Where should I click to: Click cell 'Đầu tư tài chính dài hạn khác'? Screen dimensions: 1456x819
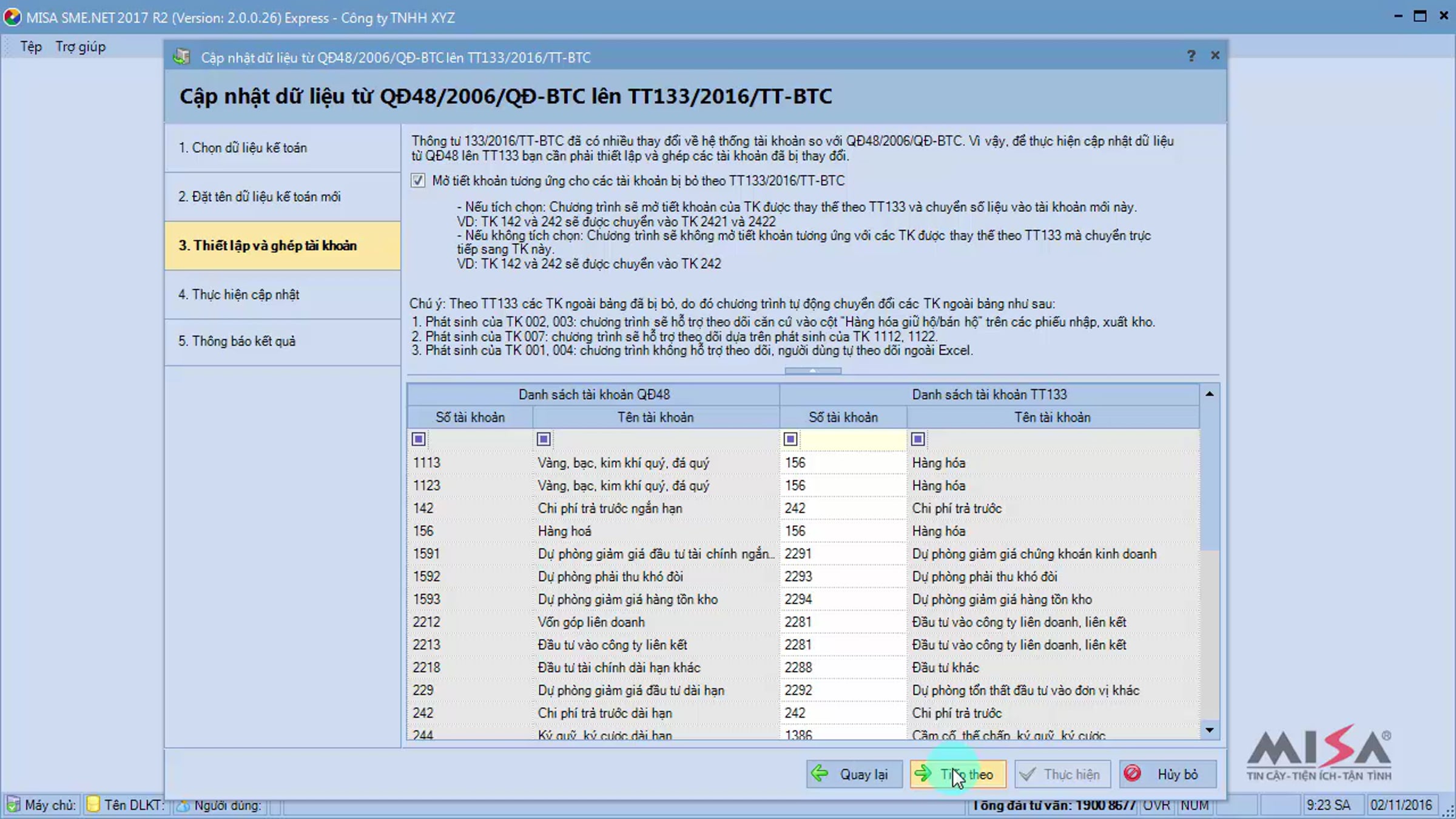[x=656, y=667]
